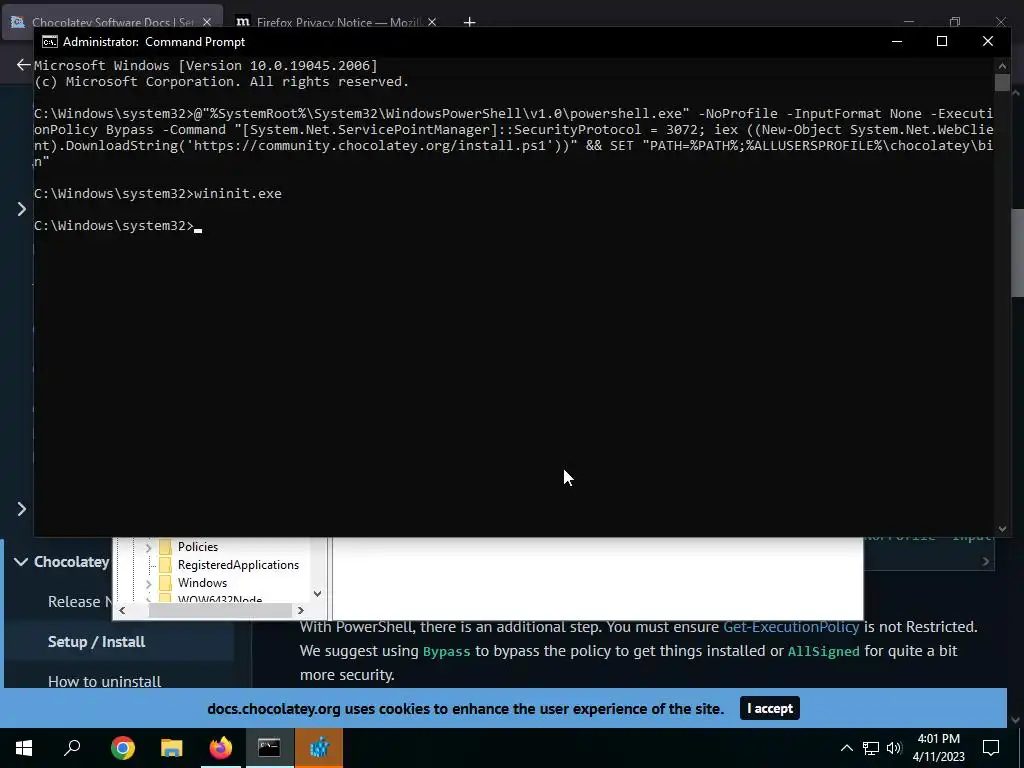Open the volume control tray icon

point(894,748)
